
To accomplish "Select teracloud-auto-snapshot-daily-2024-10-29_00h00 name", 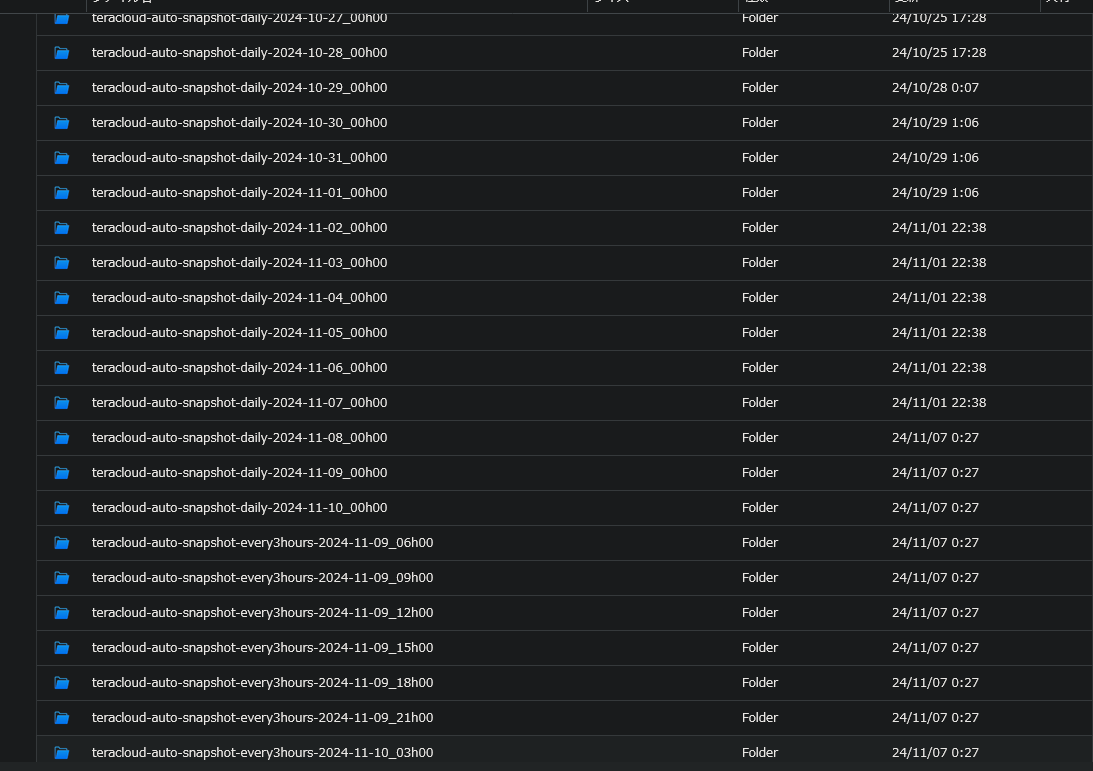I will (239, 88).
